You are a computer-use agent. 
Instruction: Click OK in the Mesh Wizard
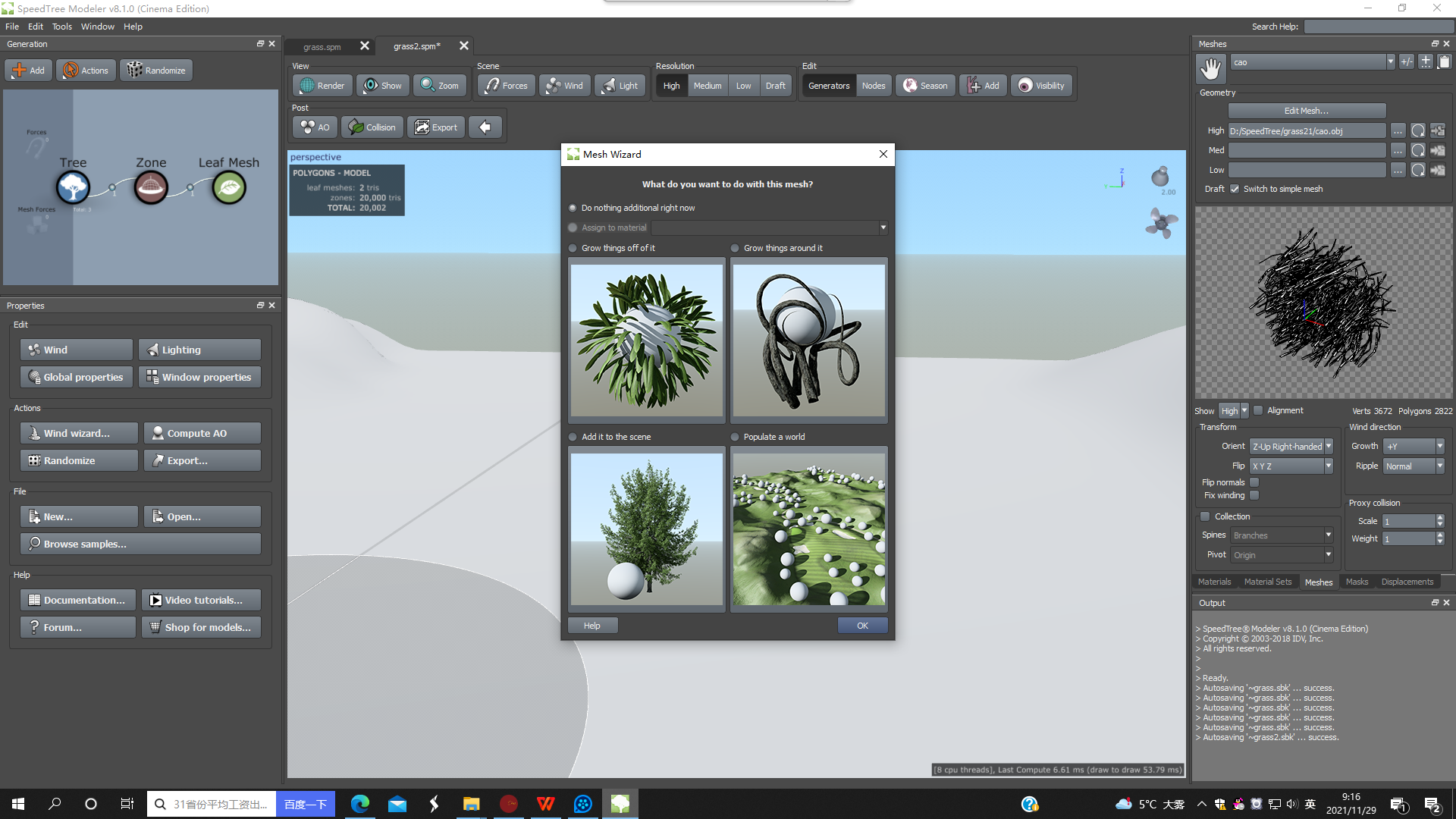tap(862, 625)
